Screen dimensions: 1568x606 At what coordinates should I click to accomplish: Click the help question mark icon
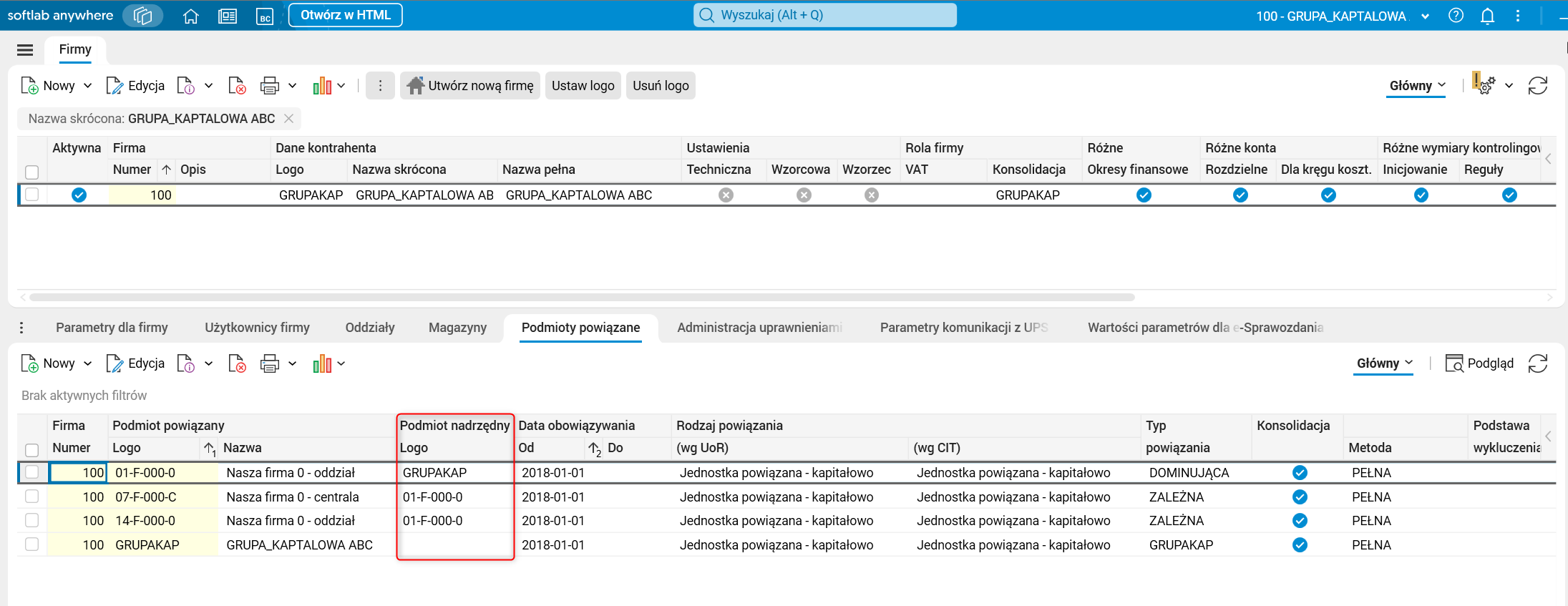click(x=1456, y=16)
